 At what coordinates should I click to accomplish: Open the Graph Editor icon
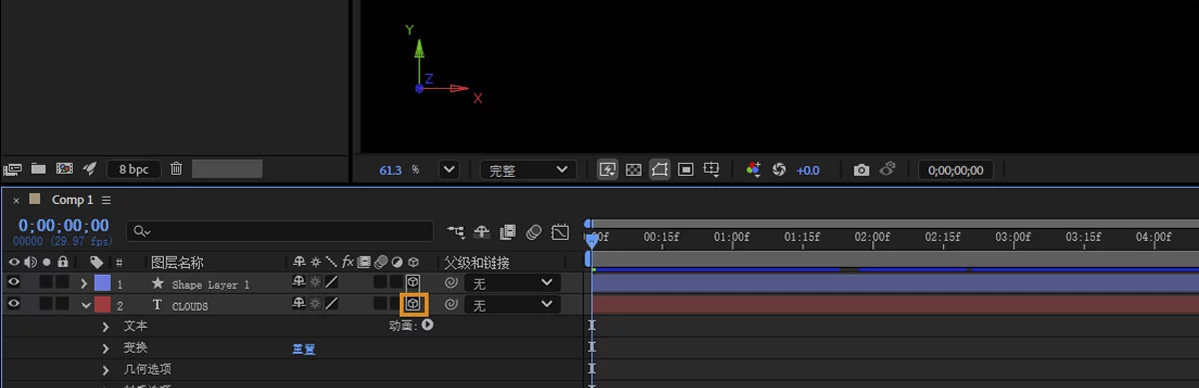[561, 231]
